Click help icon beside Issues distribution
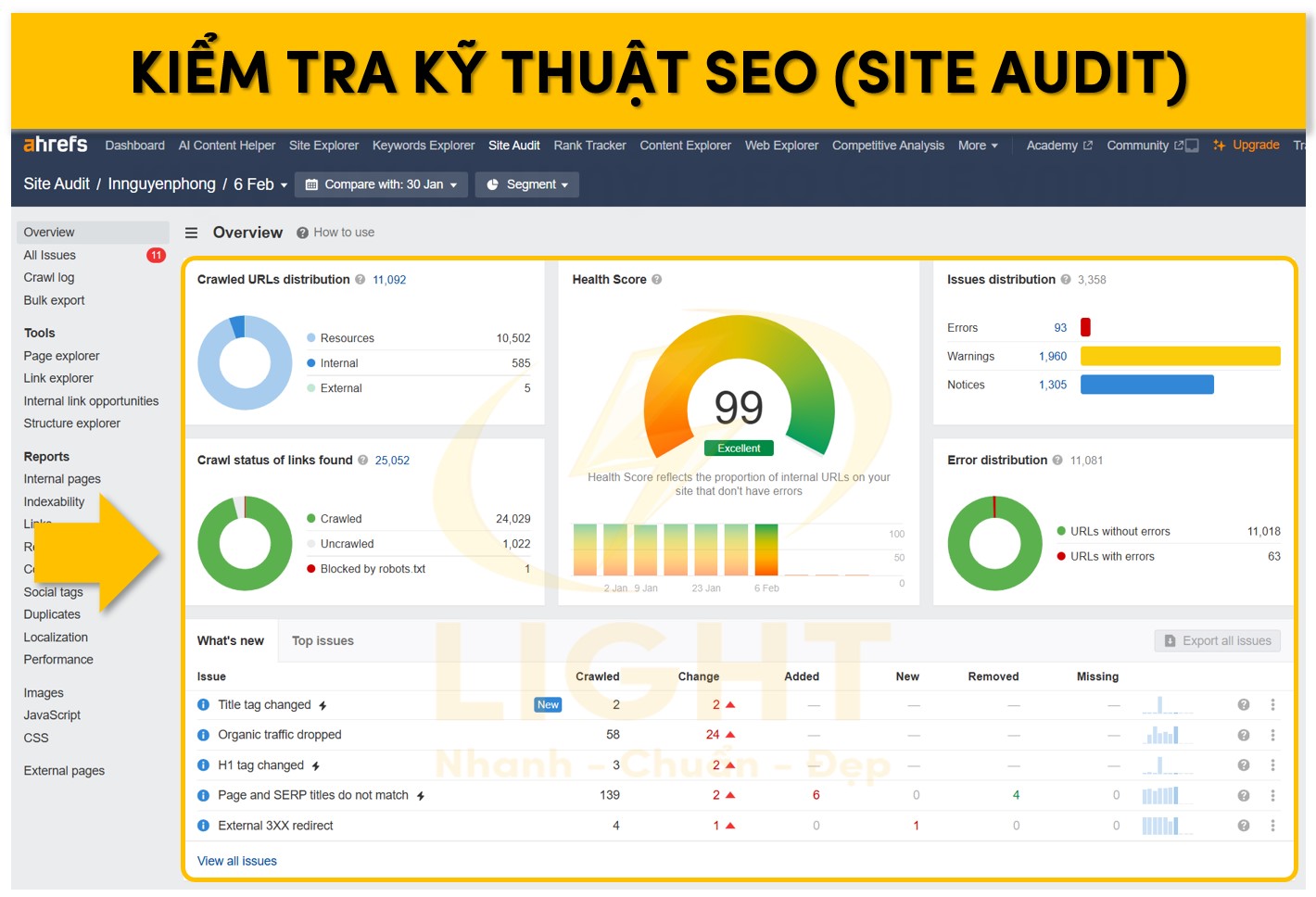 (1066, 279)
